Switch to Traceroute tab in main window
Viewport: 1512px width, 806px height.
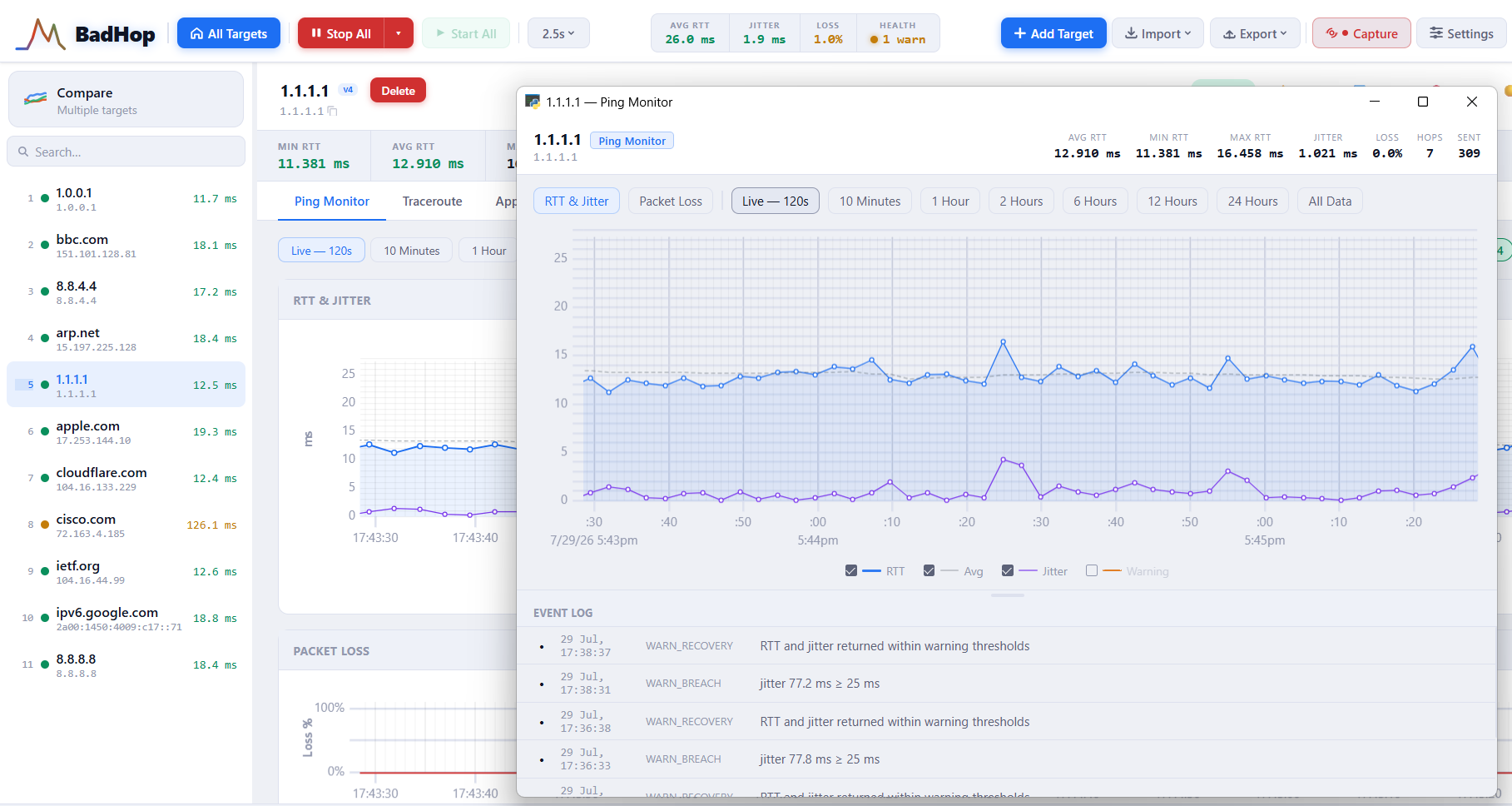tap(432, 201)
